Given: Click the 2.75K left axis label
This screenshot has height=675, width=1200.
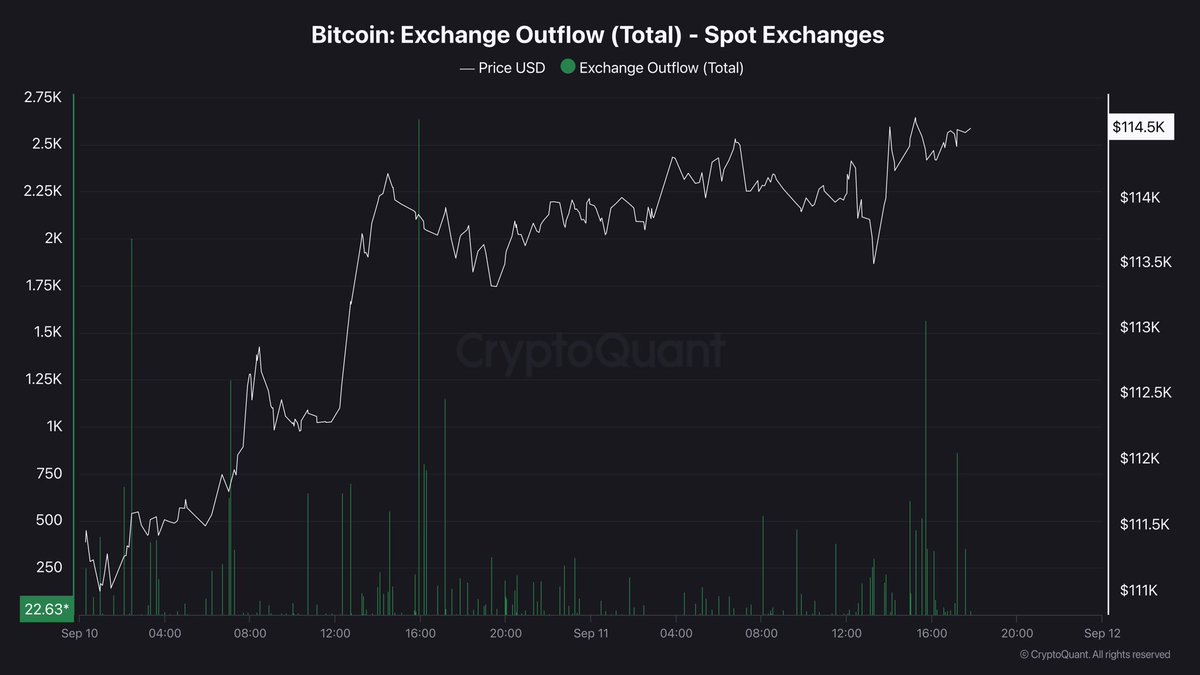Looking at the screenshot, I should 43,97.
